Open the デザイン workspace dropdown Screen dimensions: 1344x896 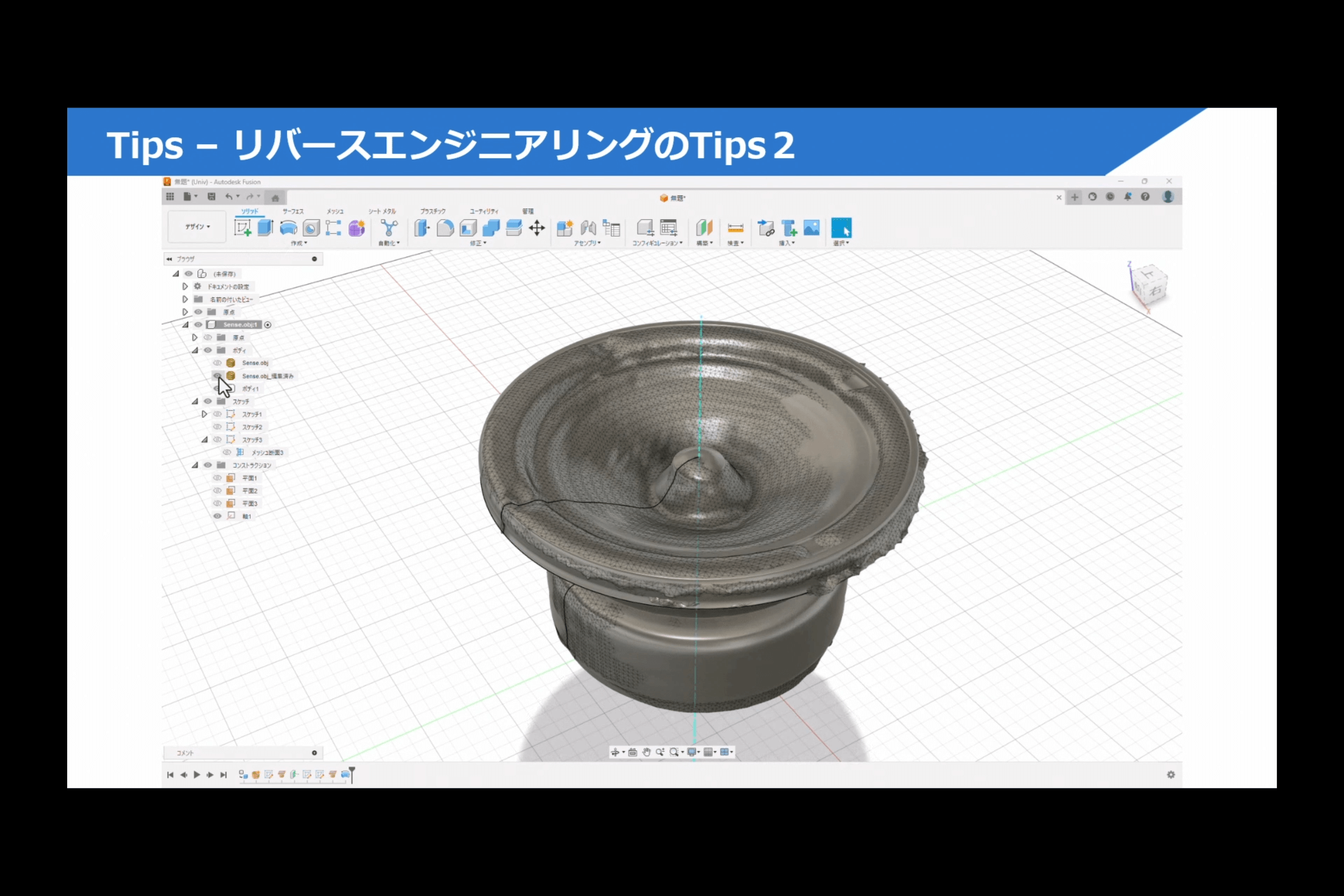point(197,227)
